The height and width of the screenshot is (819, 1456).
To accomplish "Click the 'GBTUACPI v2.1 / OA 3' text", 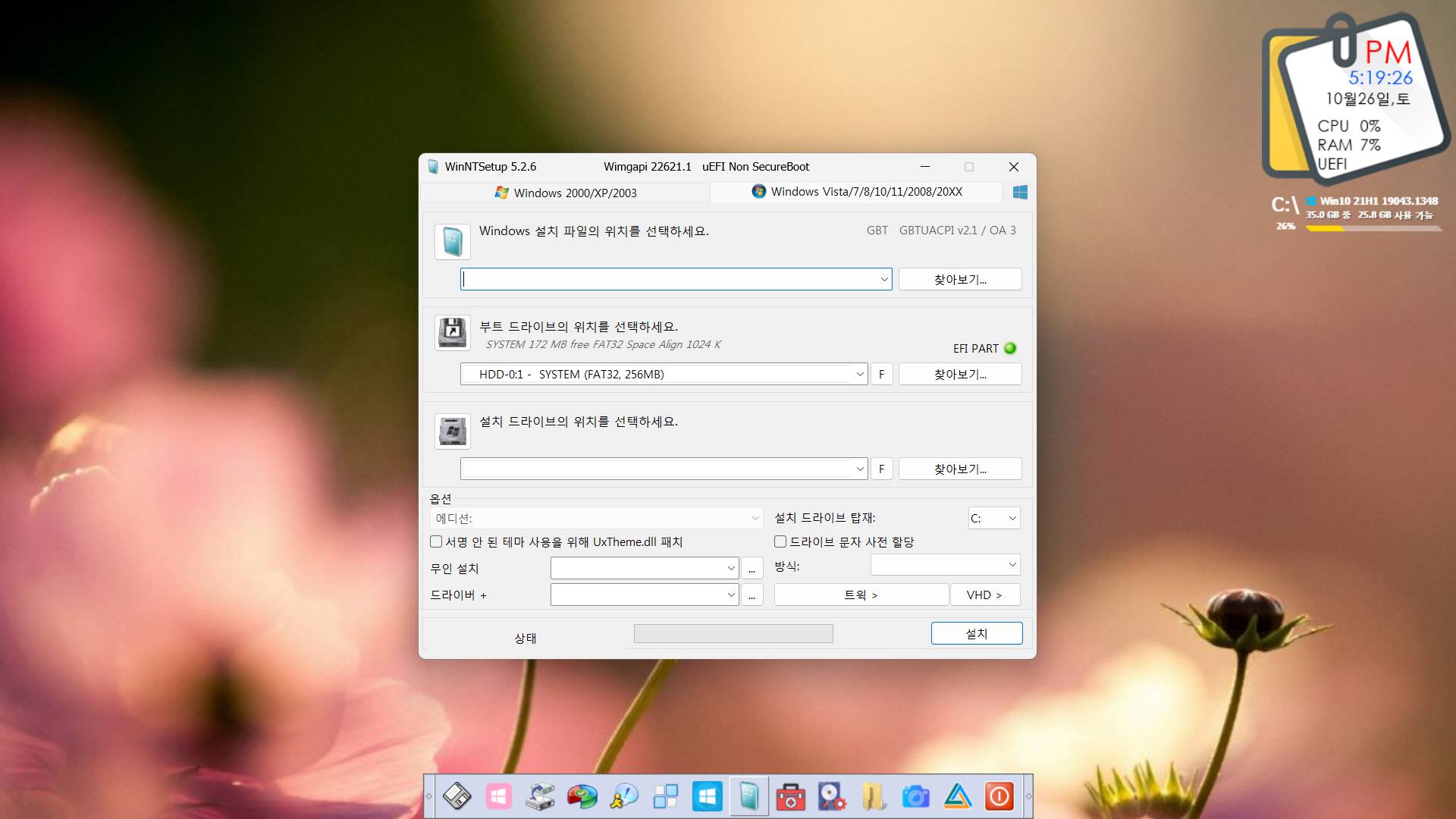I will coord(957,231).
